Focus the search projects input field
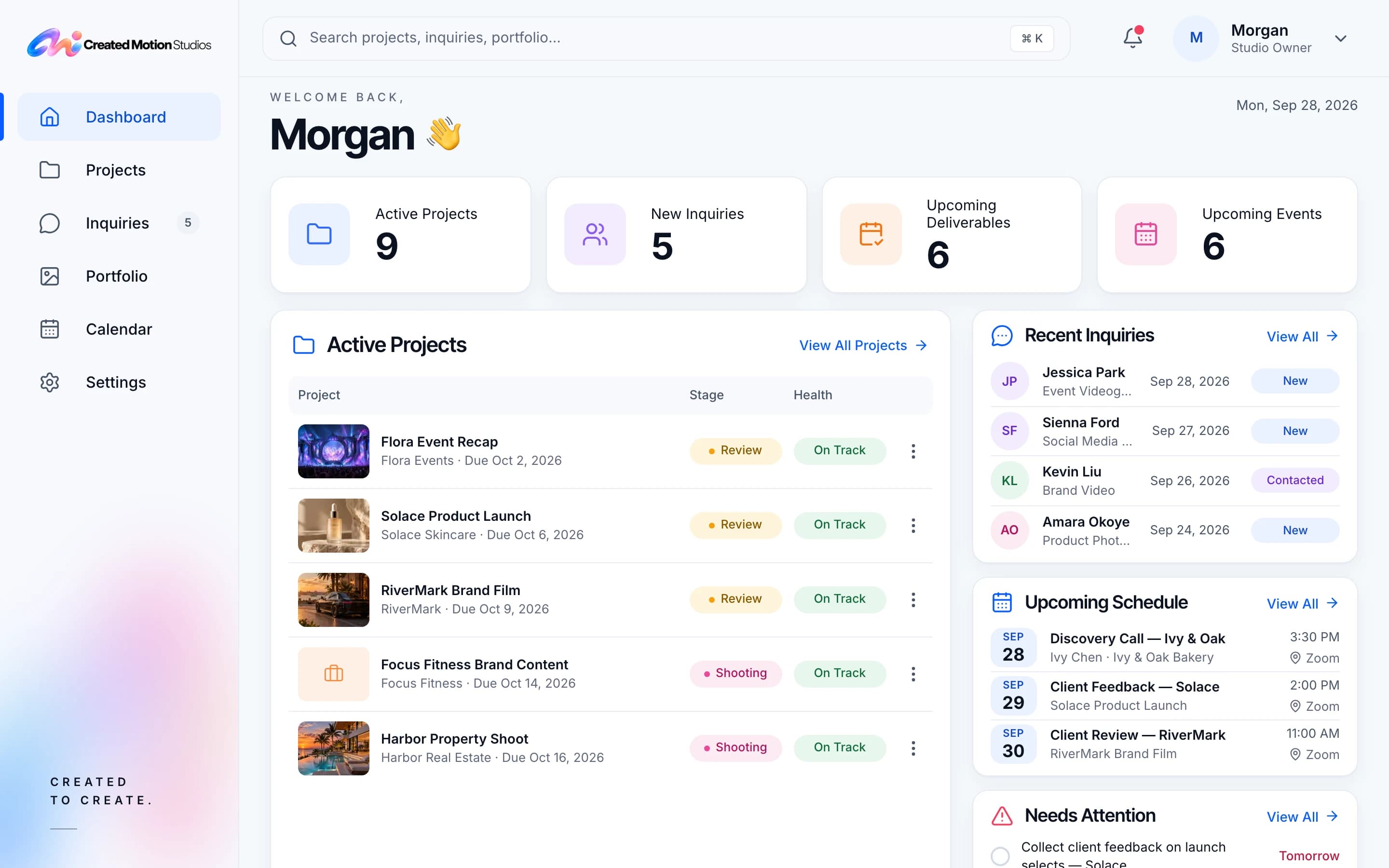 [666, 39]
